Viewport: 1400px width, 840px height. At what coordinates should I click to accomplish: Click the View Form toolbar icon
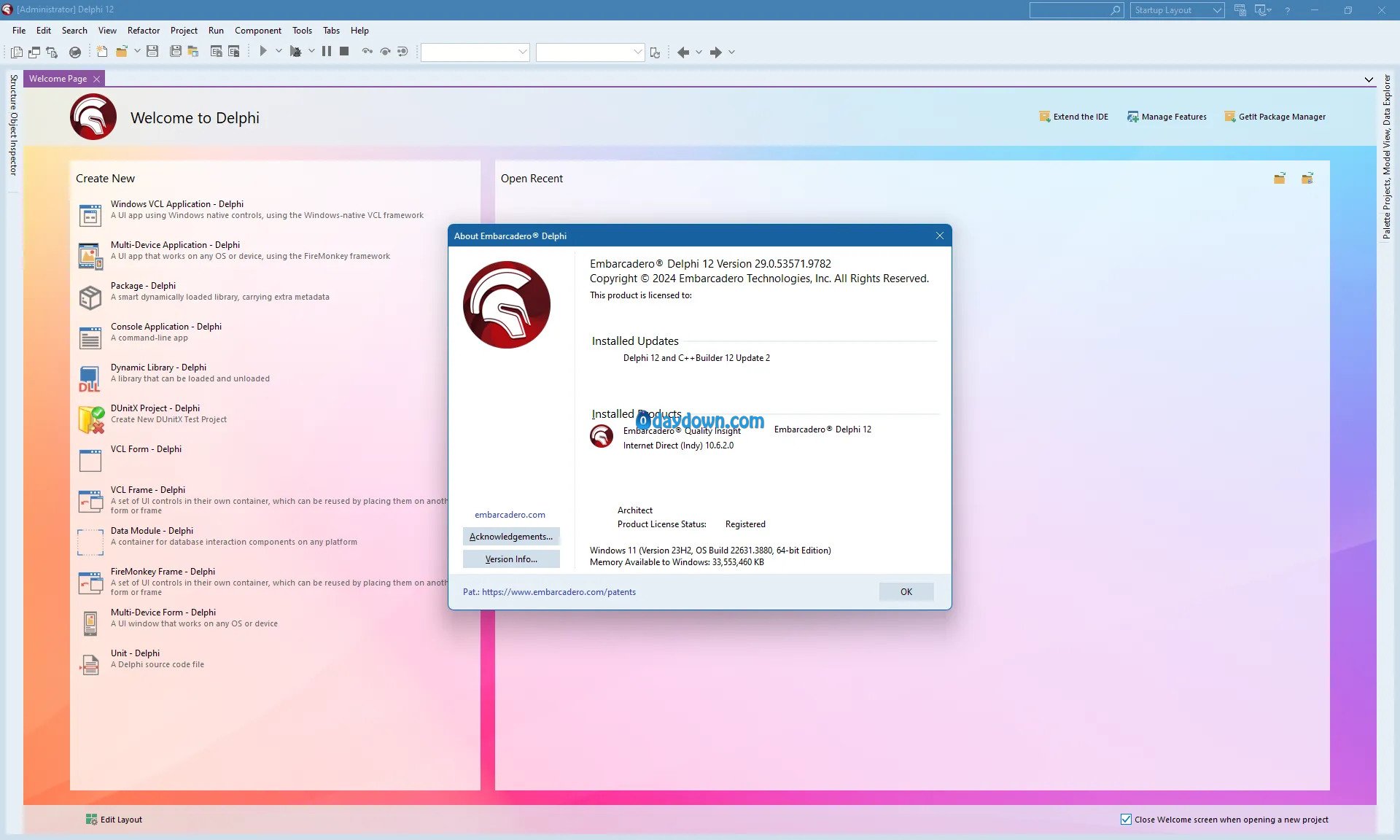(34, 52)
